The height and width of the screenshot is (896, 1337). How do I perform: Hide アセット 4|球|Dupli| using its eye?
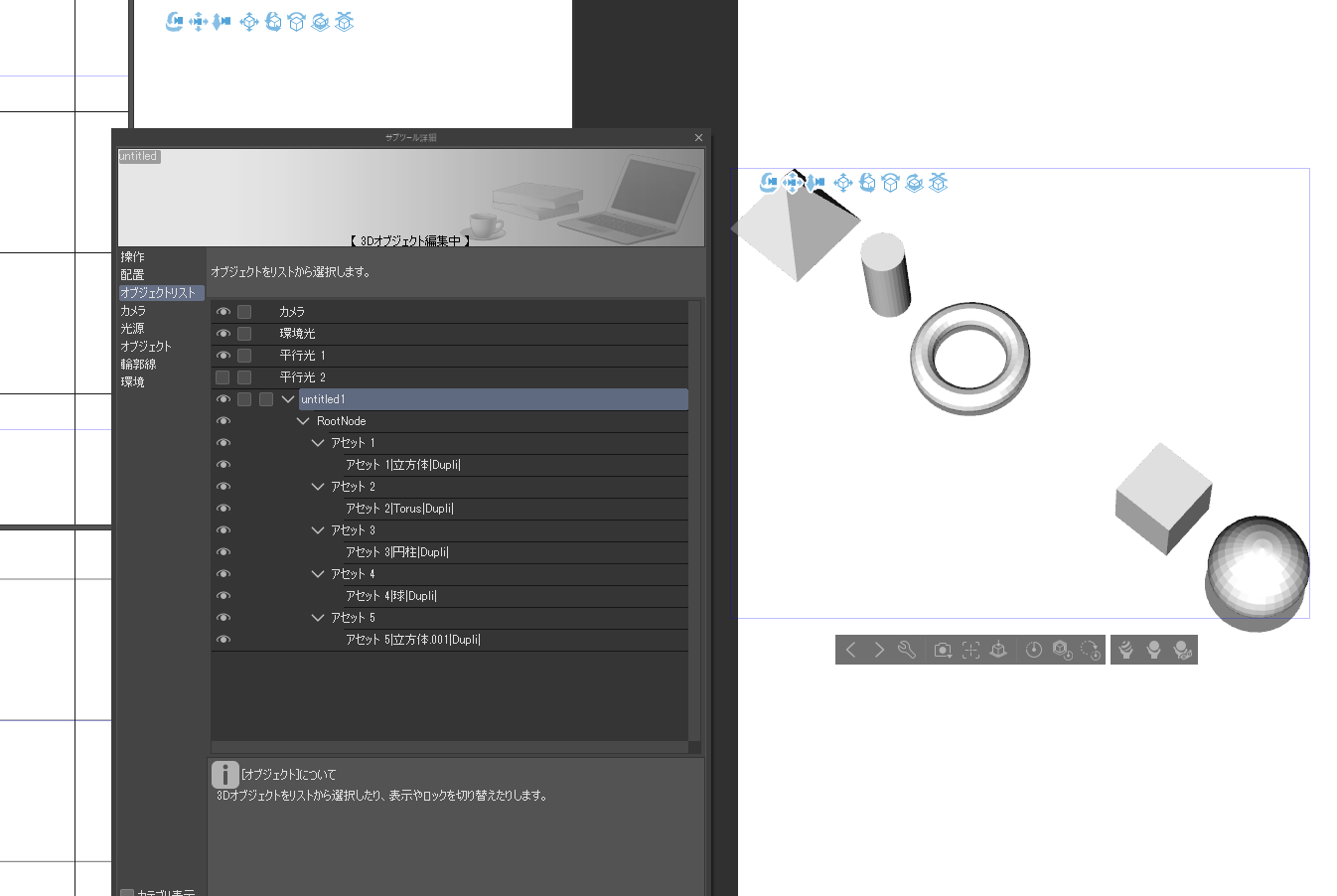[223, 596]
